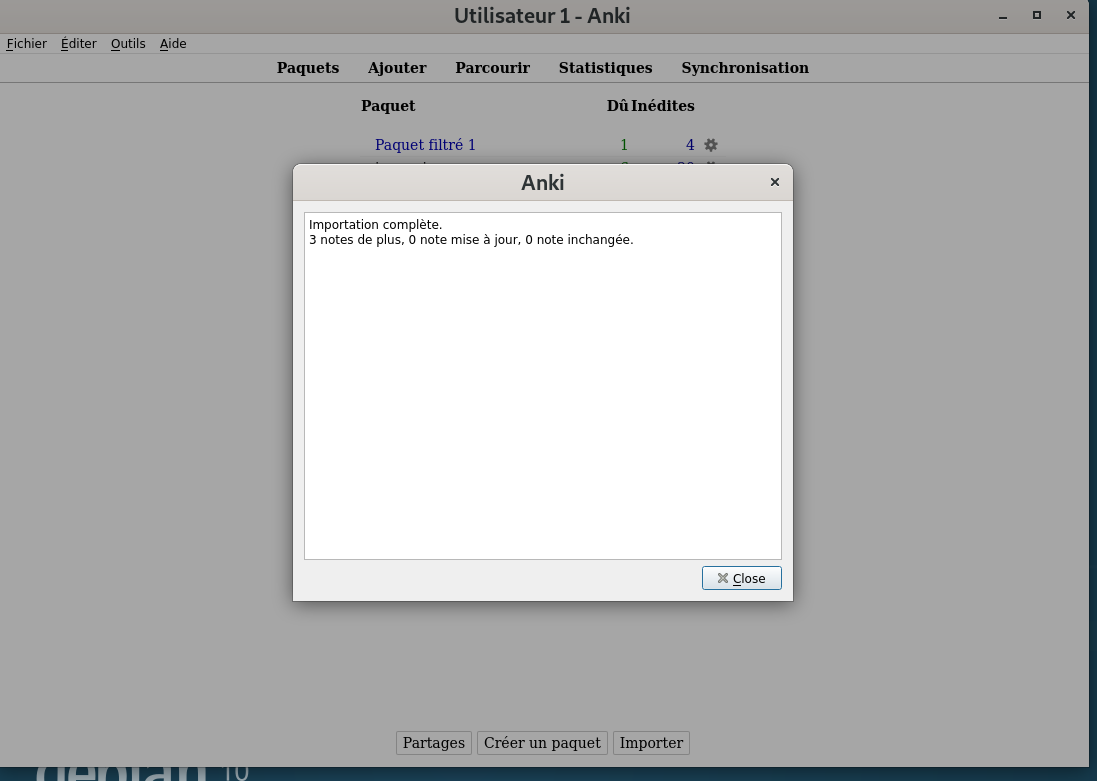Click Ajouter to add a new note
Screen dimensions: 1097x781
(397, 68)
